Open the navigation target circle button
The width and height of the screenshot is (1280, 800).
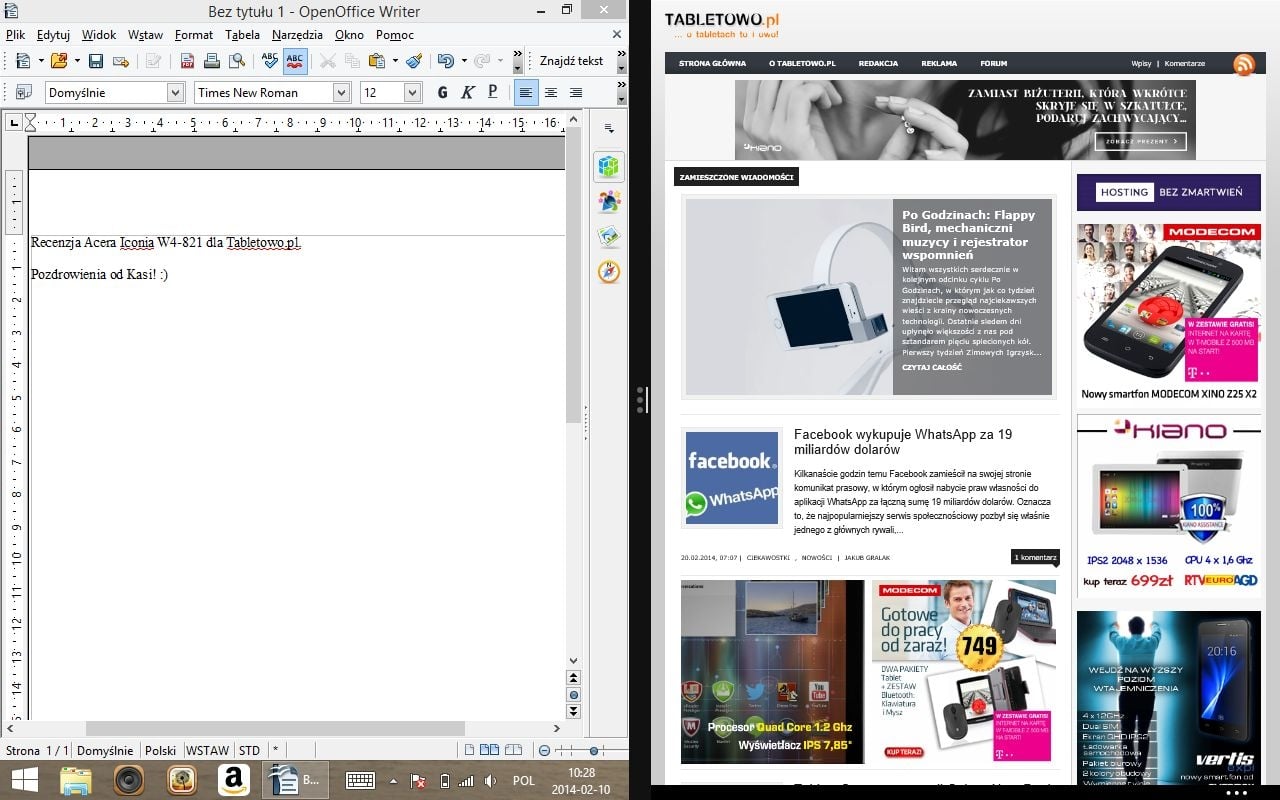(573, 694)
